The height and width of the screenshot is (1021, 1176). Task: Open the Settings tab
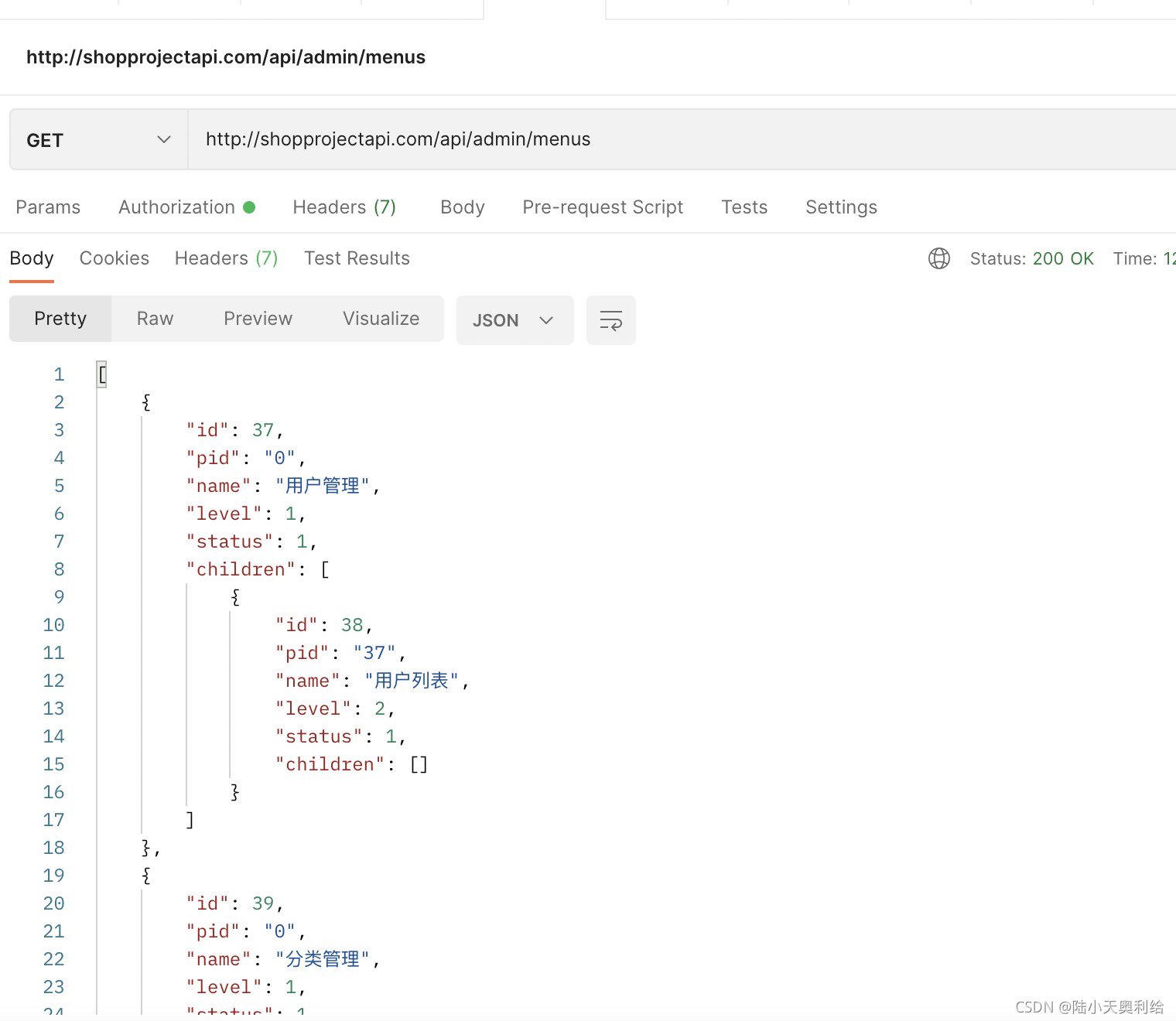(x=841, y=207)
